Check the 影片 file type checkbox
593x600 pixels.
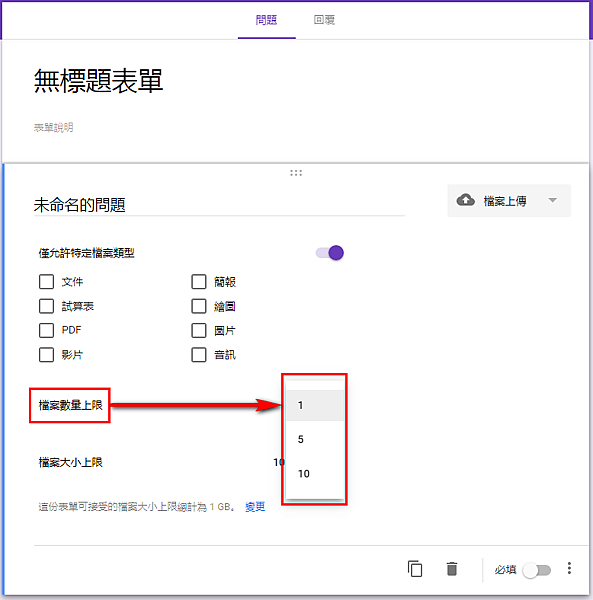[46, 355]
